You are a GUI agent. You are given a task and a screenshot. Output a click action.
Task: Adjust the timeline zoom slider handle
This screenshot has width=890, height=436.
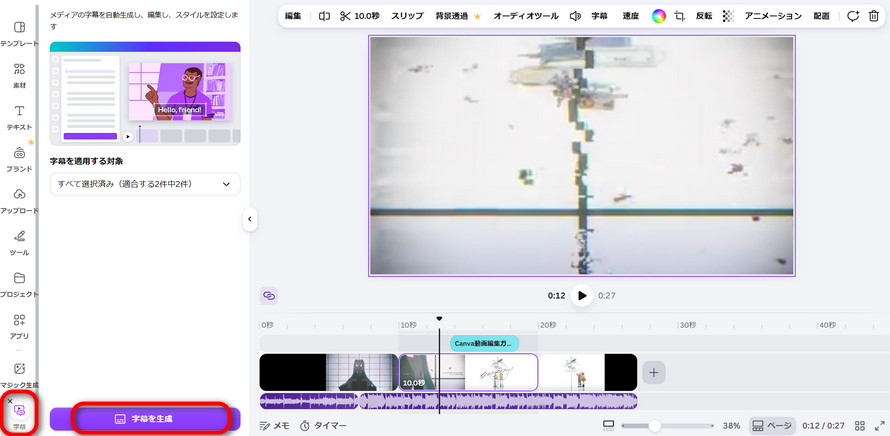point(655,425)
